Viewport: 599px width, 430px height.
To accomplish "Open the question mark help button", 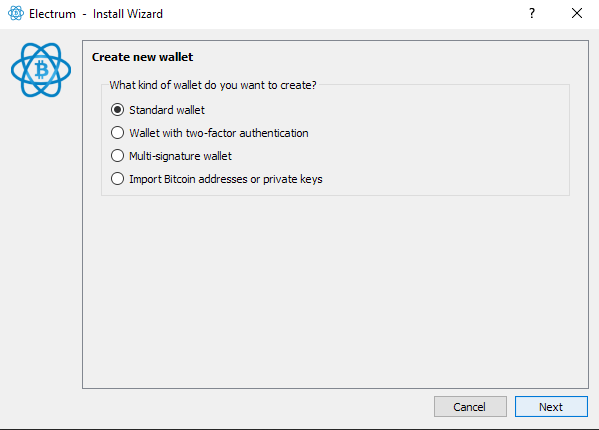I will tap(532, 13).
